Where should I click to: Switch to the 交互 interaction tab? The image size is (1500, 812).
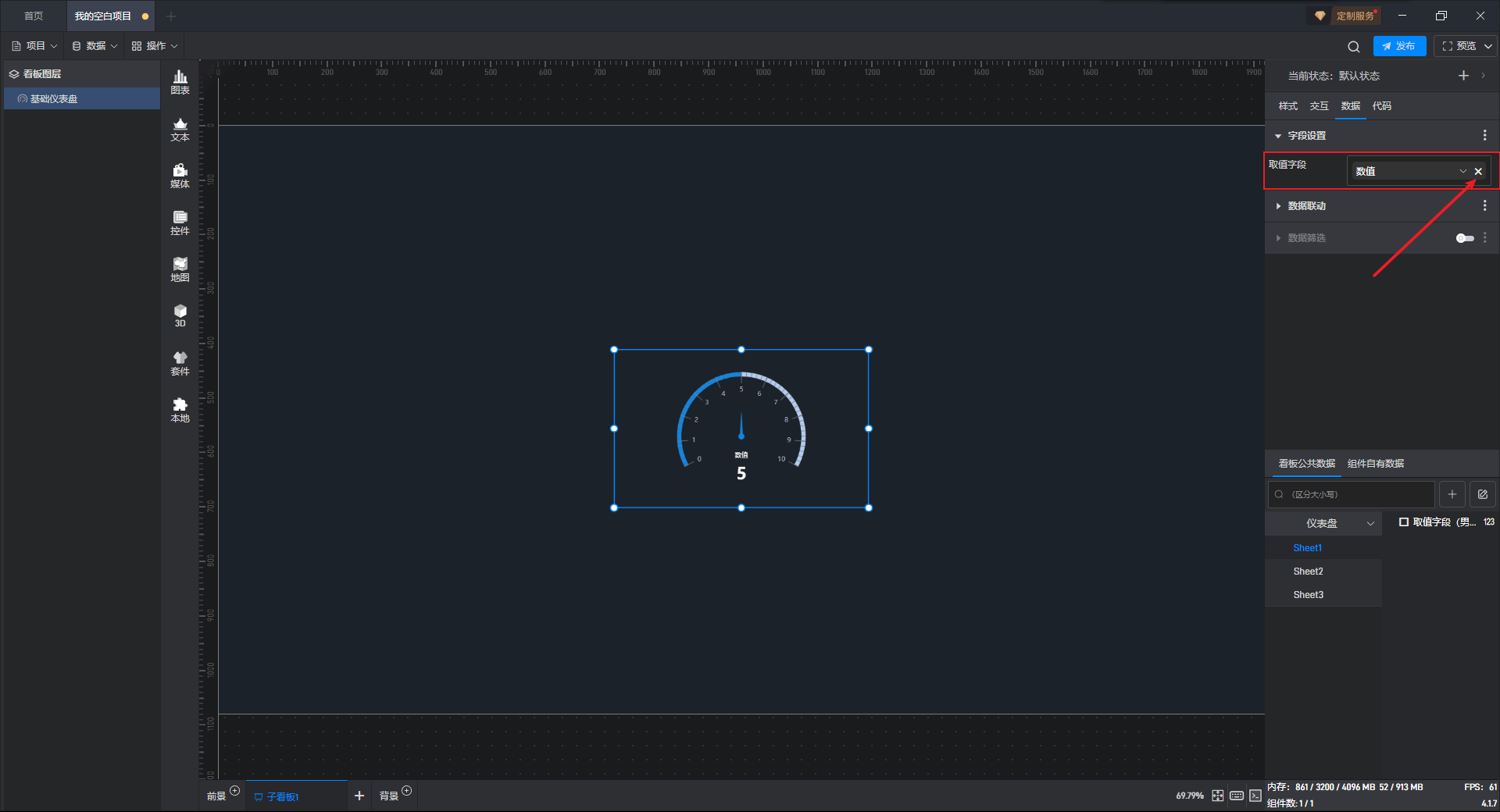point(1319,106)
